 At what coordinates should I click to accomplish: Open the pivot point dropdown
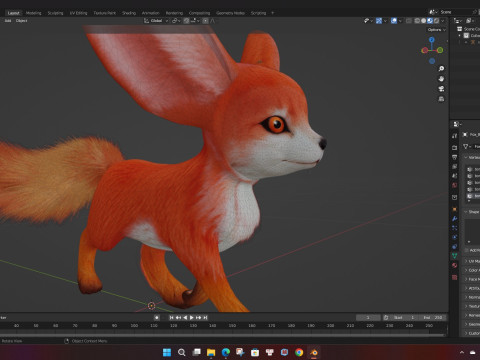coord(176,21)
